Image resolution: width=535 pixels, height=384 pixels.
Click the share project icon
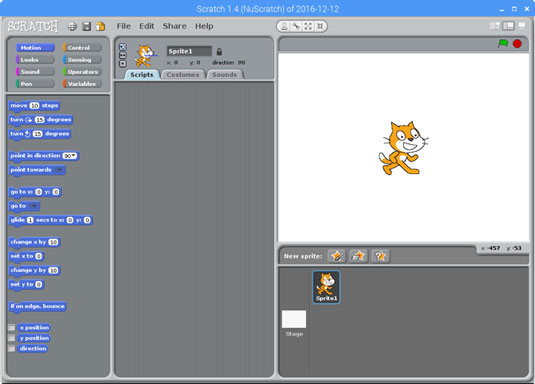[x=100, y=27]
